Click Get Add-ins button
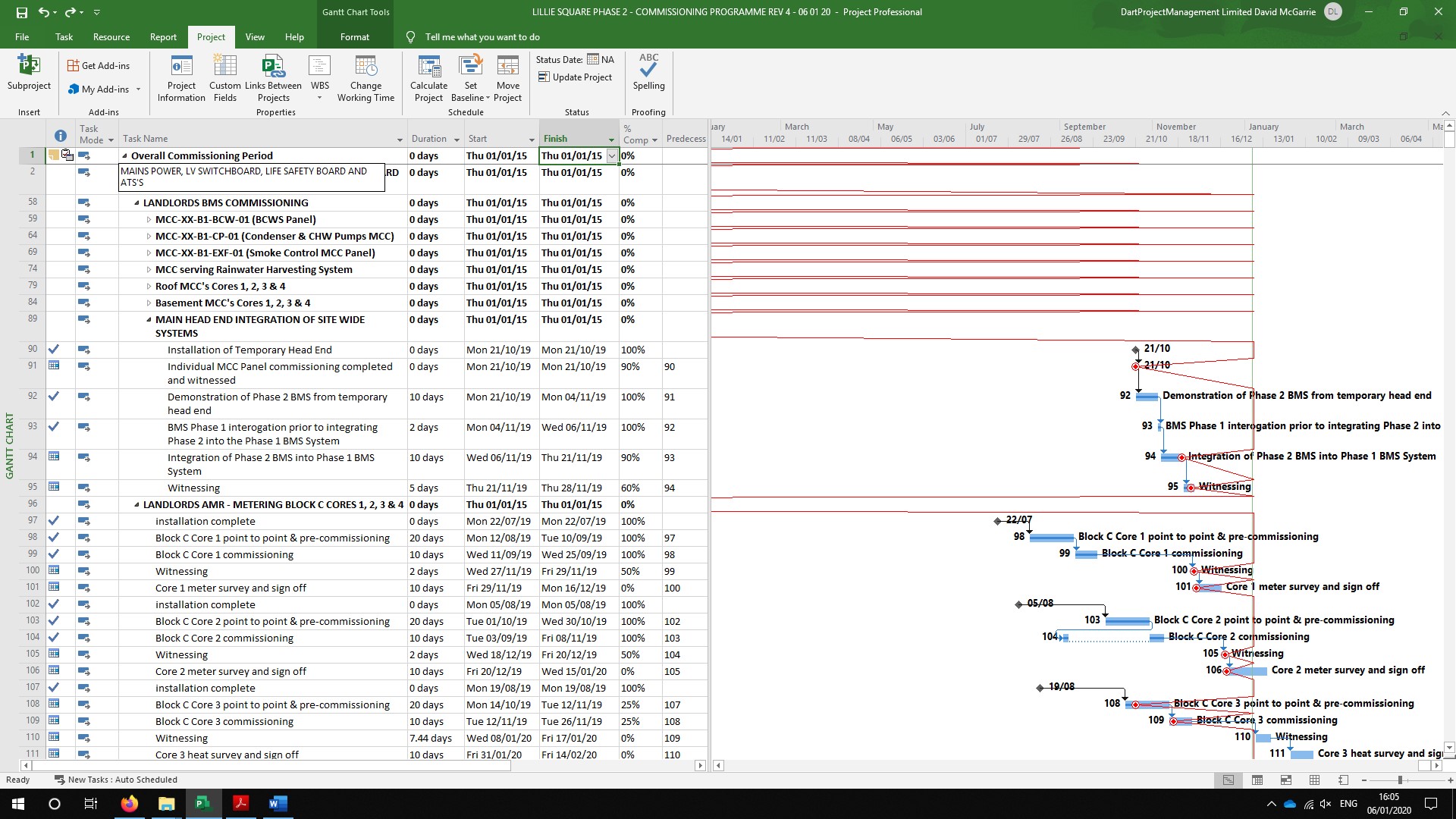Viewport: 1456px width, 819px height. tap(99, 66)
